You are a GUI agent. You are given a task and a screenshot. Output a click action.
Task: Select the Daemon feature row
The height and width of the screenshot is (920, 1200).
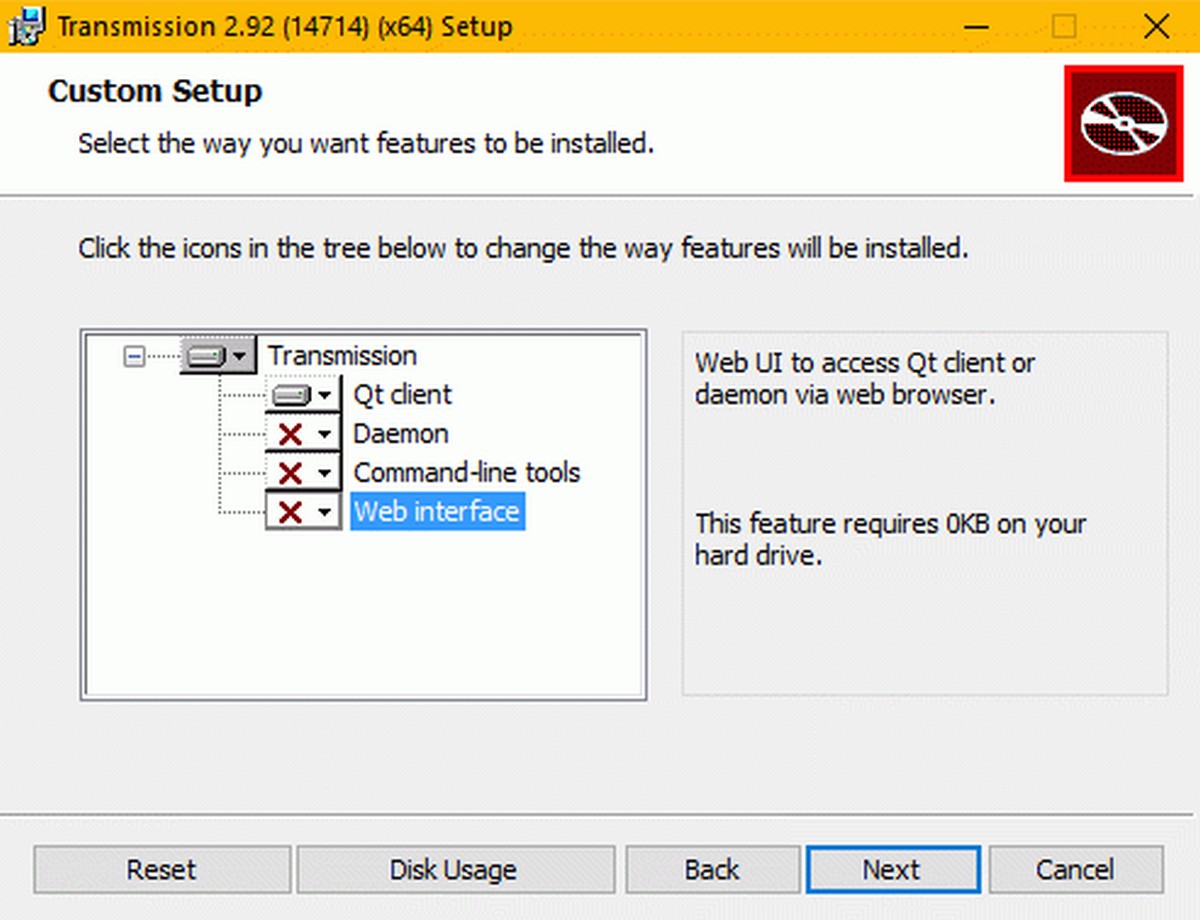[x=401, y=434]
